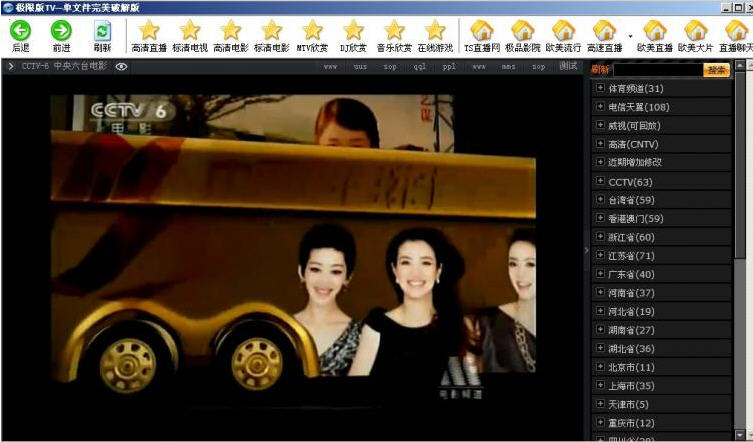Image resolution: width=753 pixels, height=442 pixels.
Task: Expand the 北京市(11) channel group
Action: tap(600, 367)
